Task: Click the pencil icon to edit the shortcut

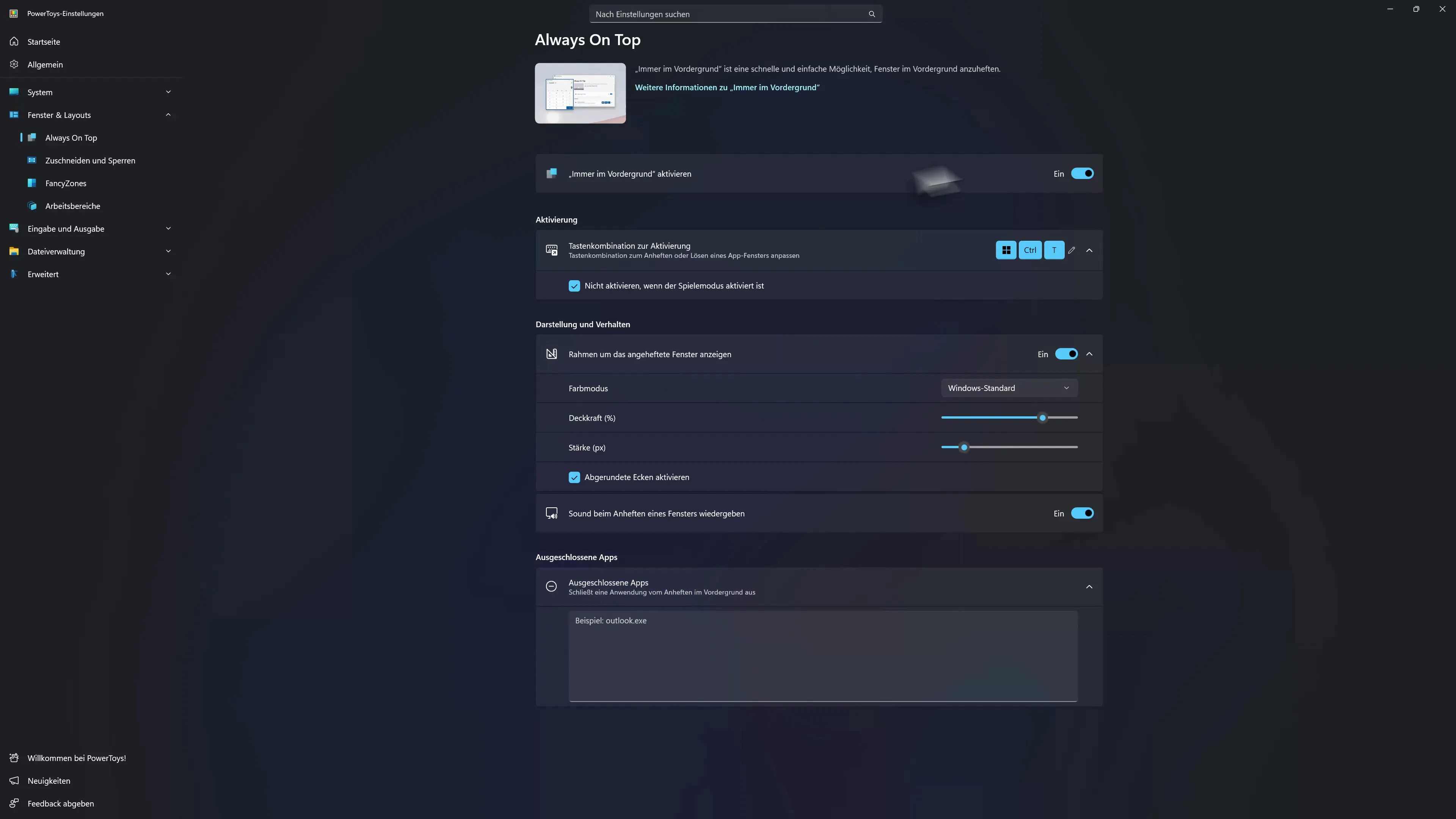Action: coord(1072,250)
